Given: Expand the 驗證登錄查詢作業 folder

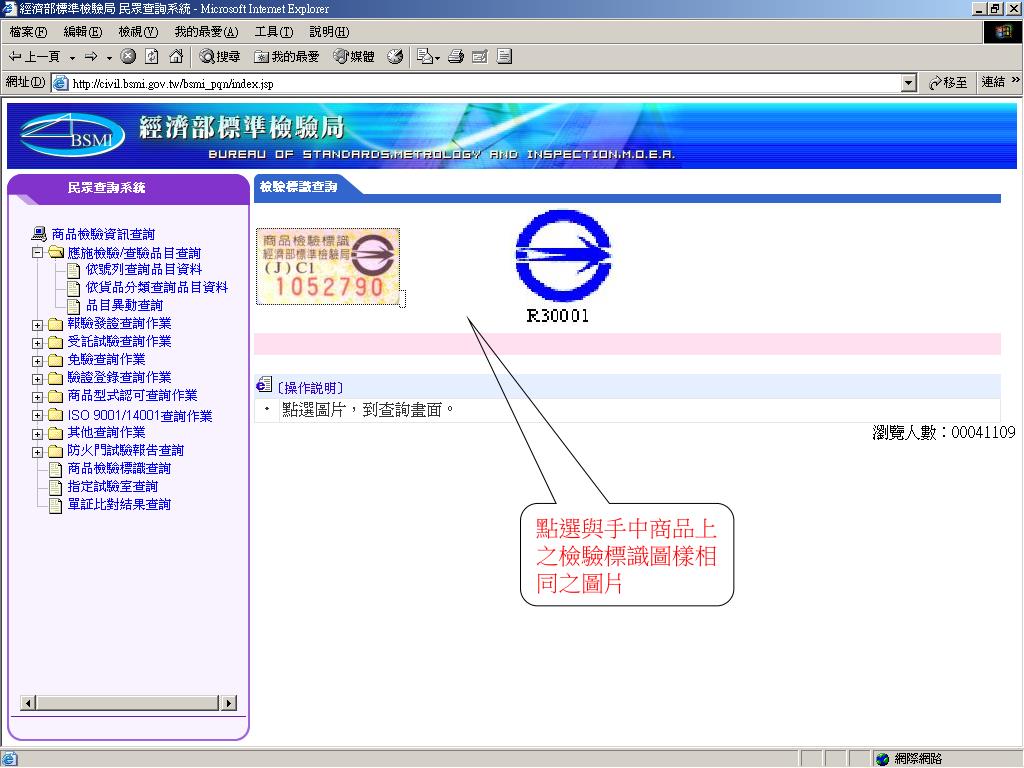Looking at the screenshot, I should (x=37, y=379).
